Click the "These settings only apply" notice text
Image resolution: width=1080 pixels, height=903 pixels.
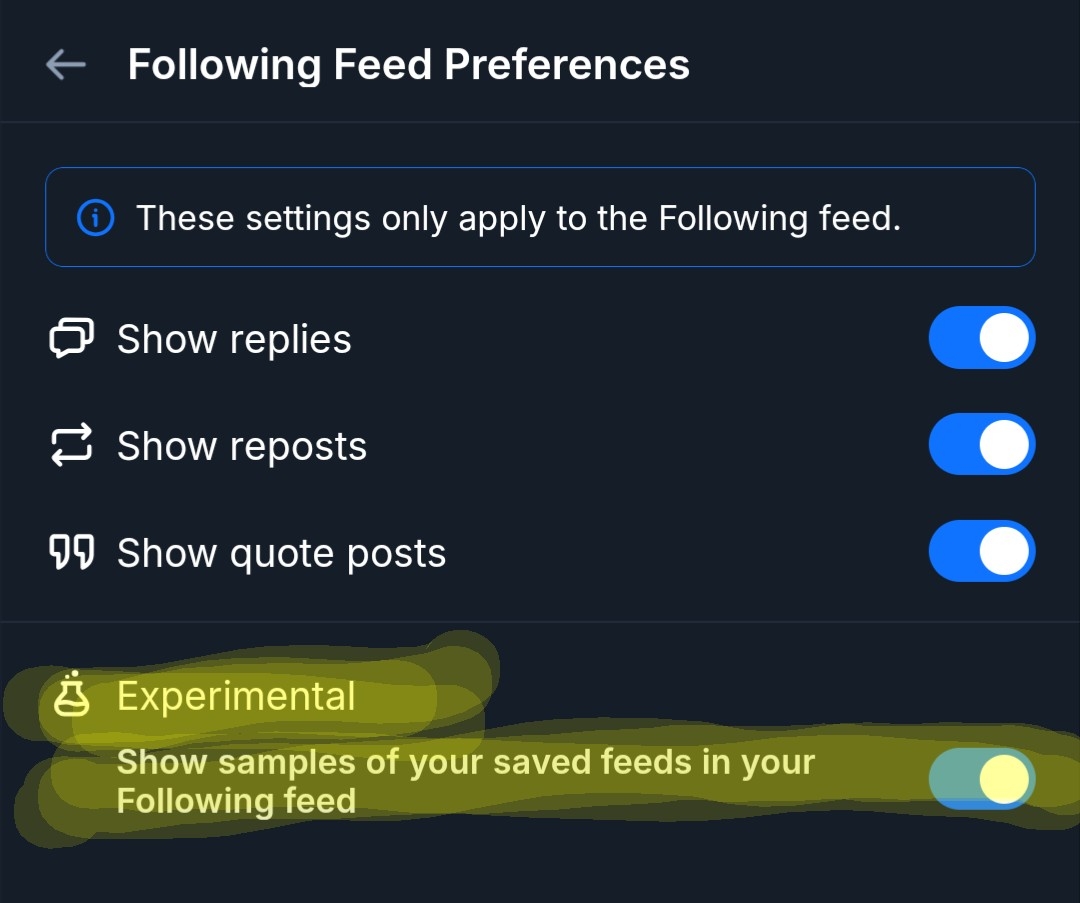518,218
